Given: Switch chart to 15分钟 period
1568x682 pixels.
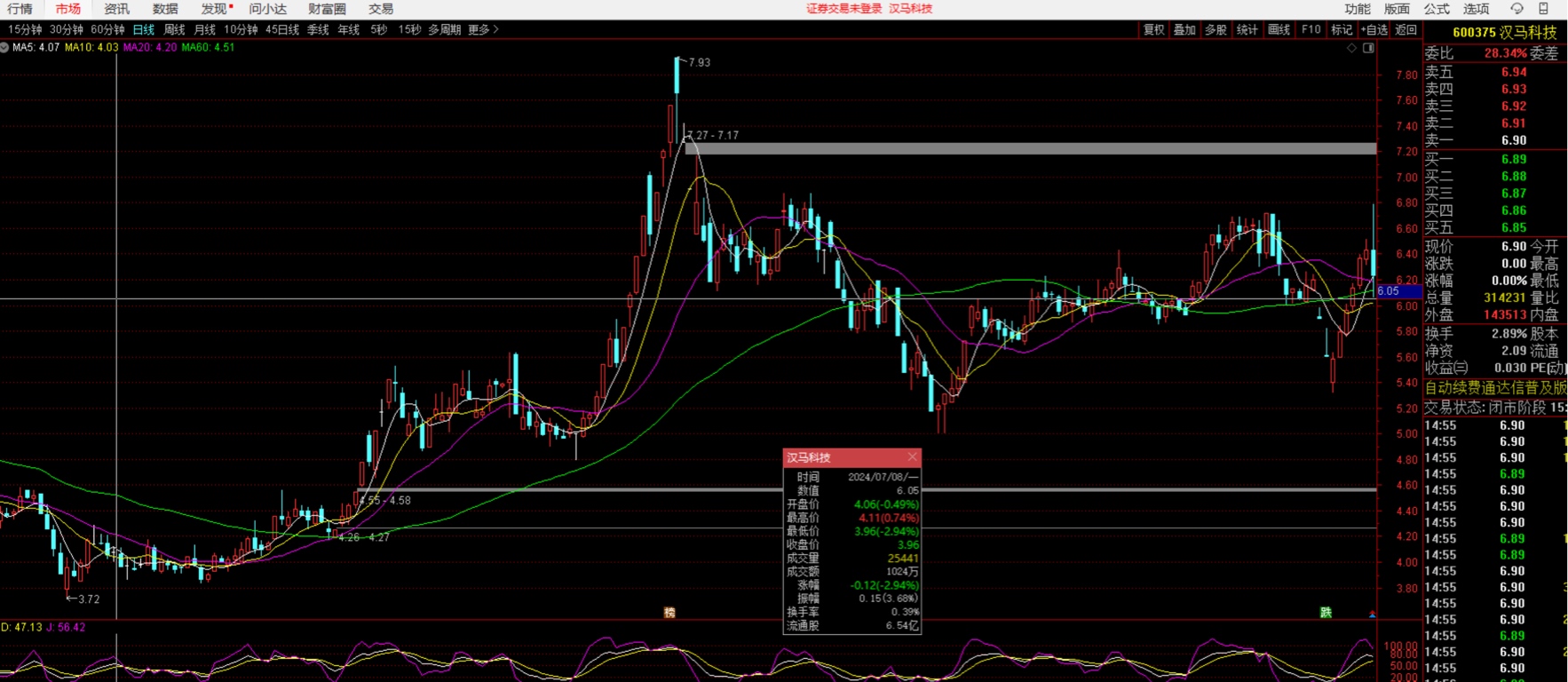Looking at the screenshot, I should (25, 29).
